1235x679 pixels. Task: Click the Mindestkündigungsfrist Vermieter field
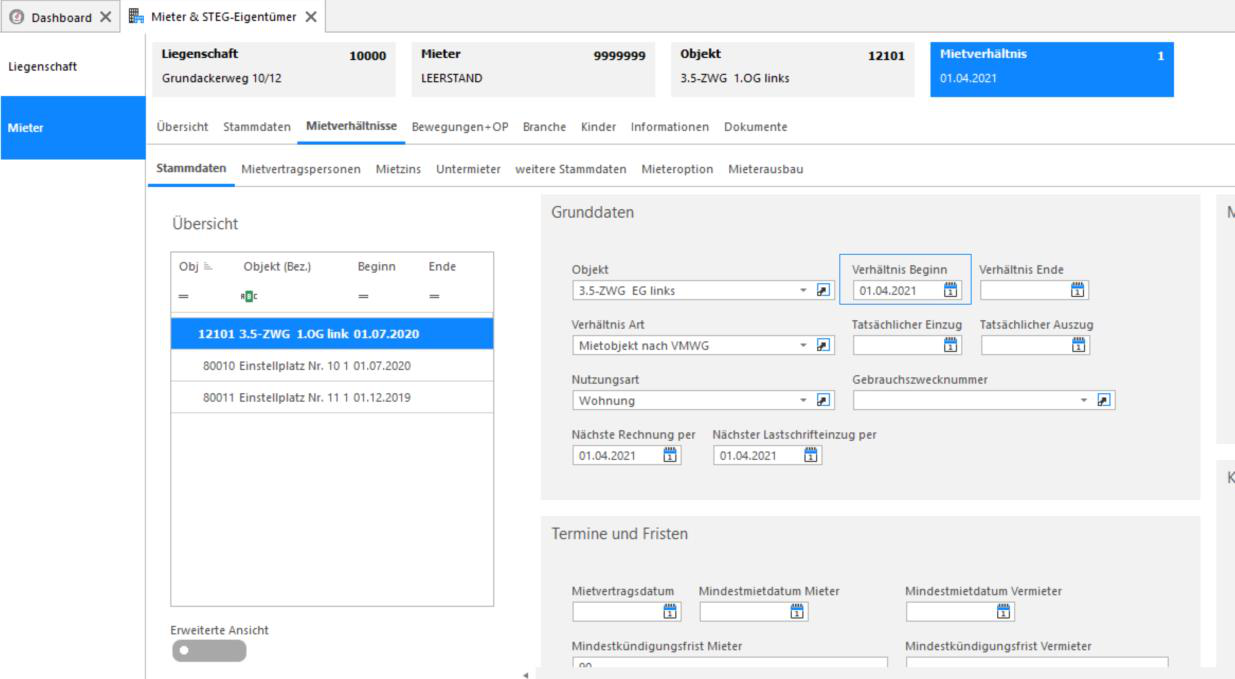(1037, 662)
